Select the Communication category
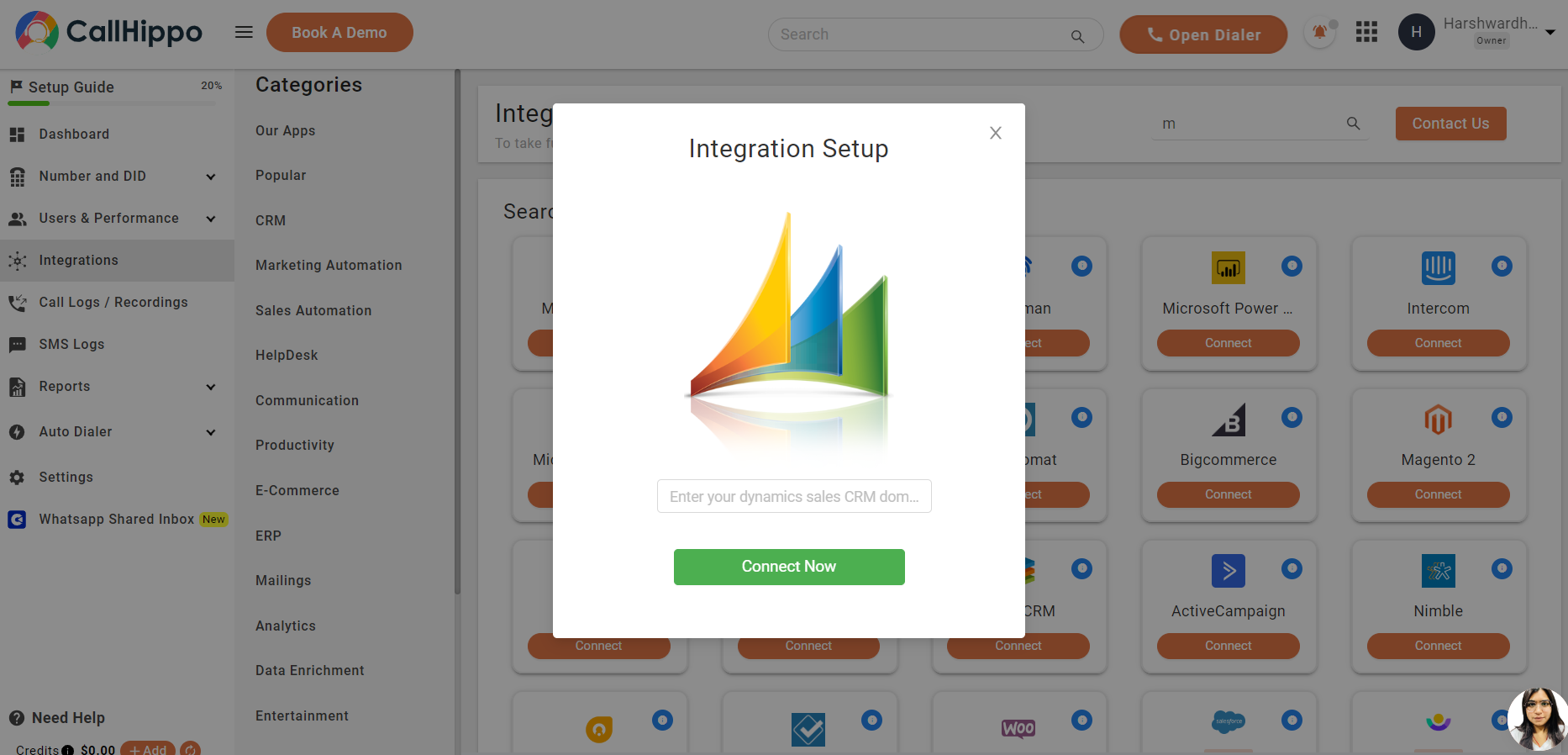This screenshot has width=1568, height=755. (x=307, y=400)
